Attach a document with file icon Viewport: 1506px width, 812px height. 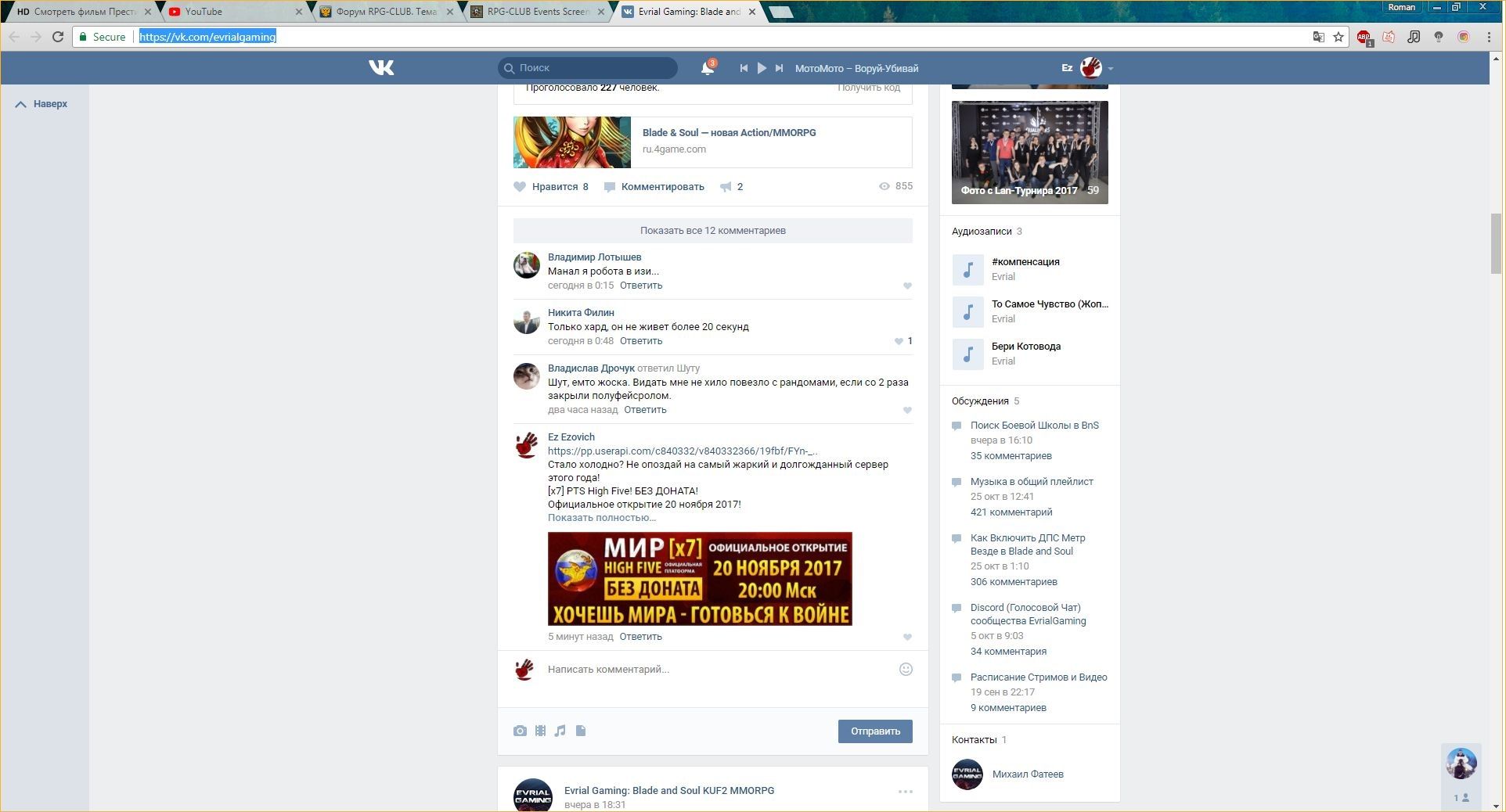click(x=581, y=731)
